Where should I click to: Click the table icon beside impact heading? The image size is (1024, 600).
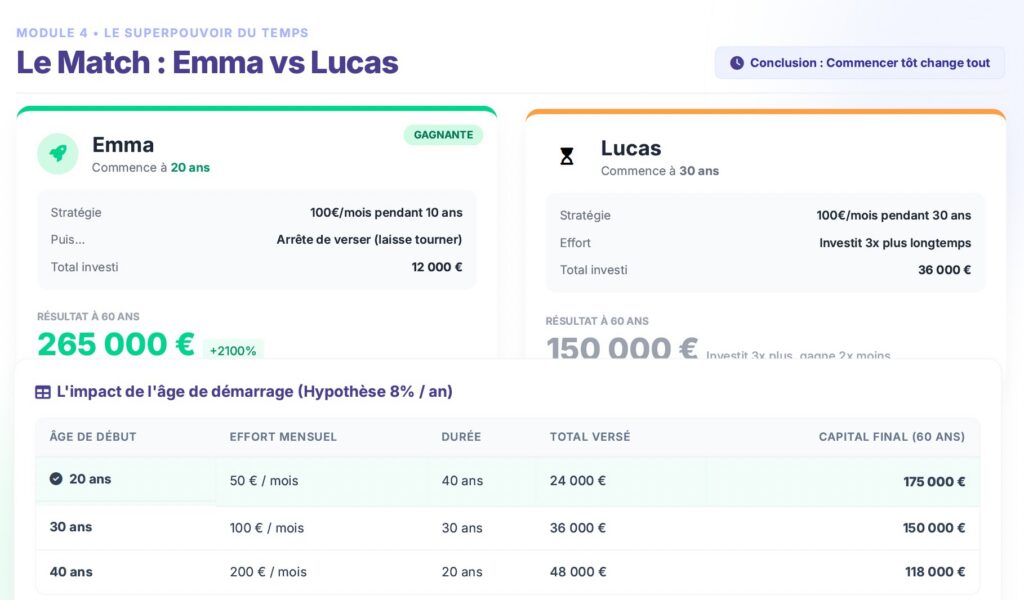coord(43,392)
